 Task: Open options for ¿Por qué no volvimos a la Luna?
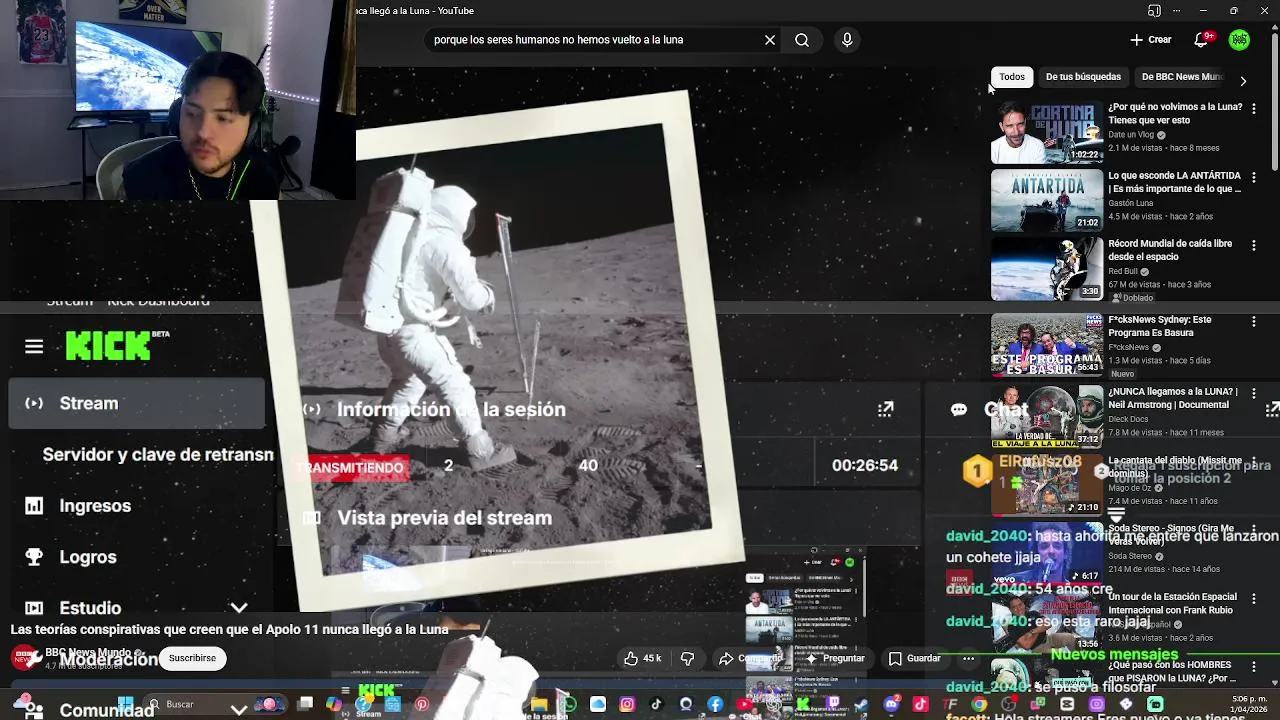click(1254, 107)
